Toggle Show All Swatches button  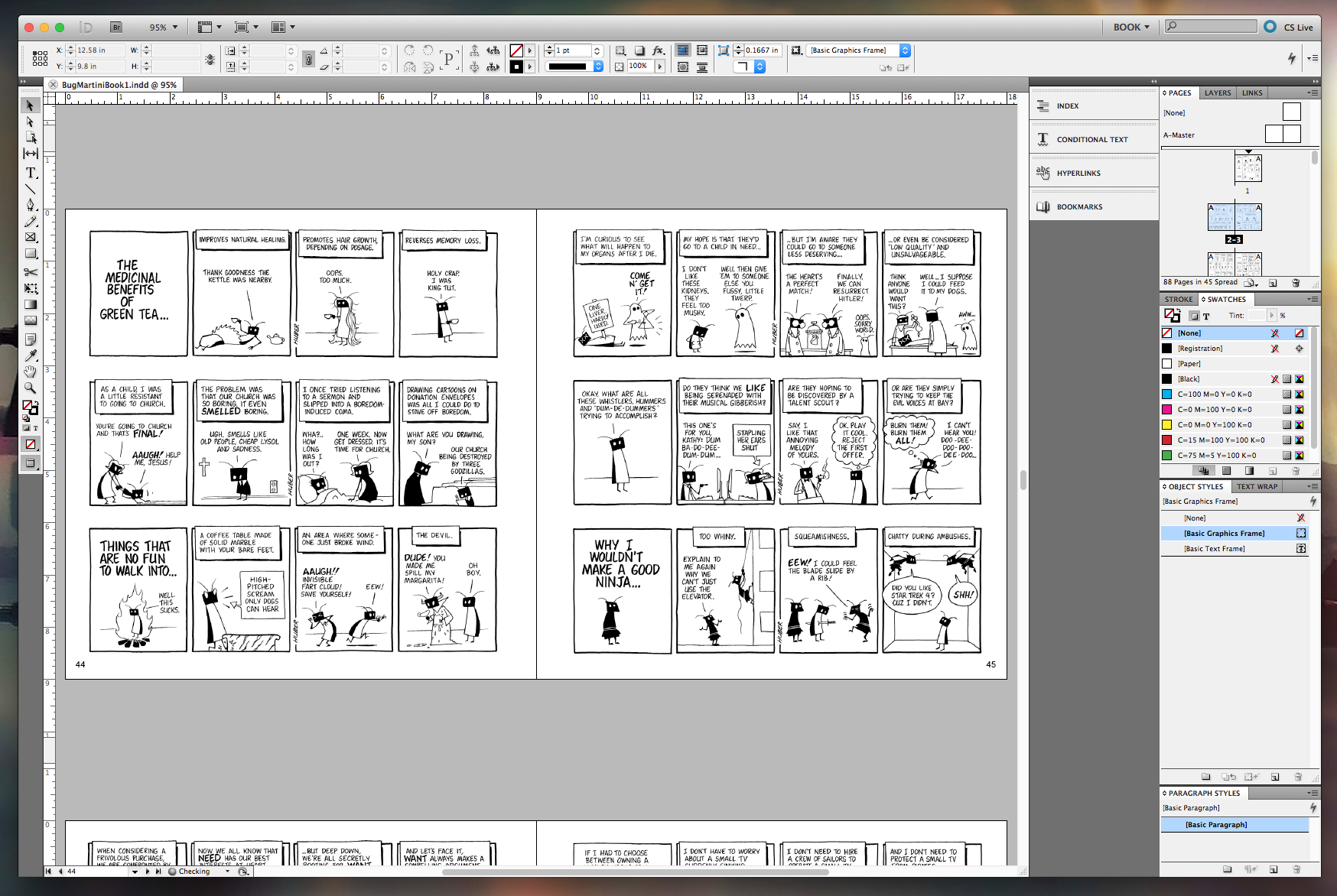pyautogui.click(x=1203, y=471)
